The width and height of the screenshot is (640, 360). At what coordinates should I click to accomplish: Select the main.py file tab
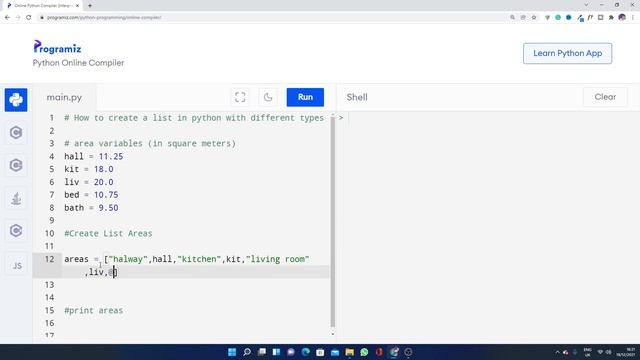click(64, 98)
